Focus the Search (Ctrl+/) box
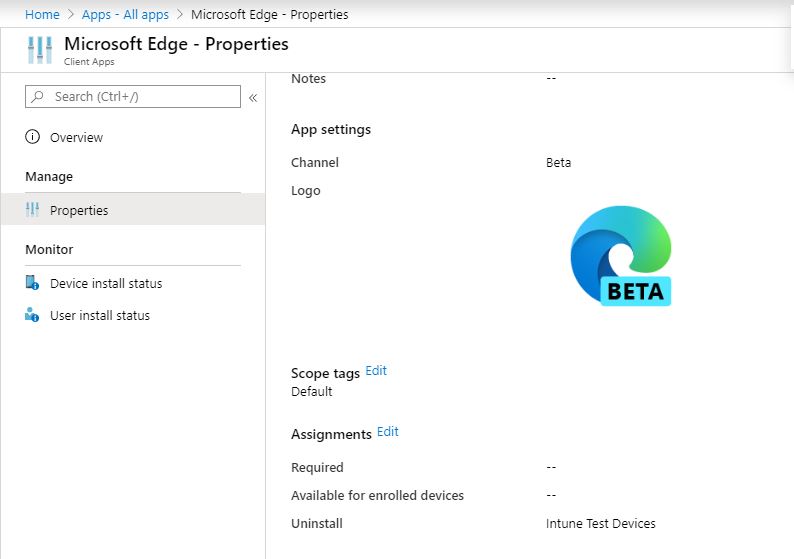Screen dimensions: 794x559 [x=140, y=96]
